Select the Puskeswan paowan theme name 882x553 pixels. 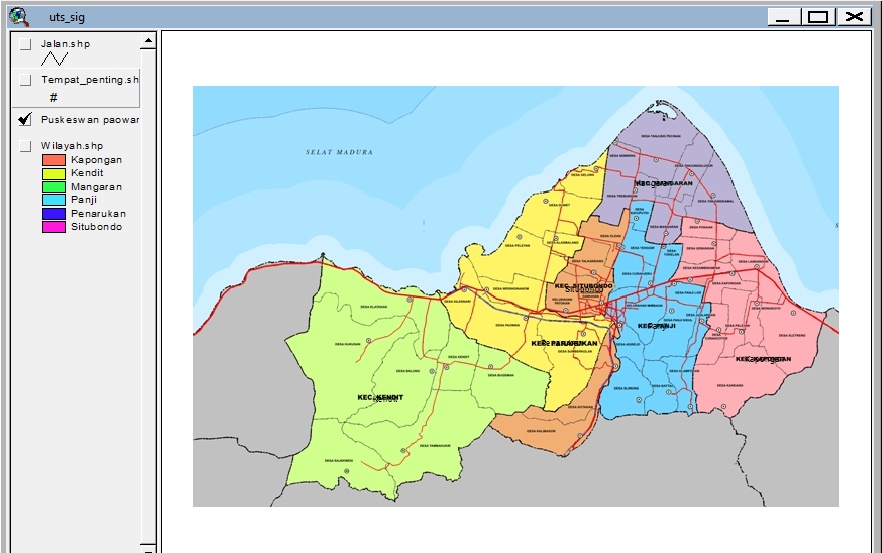point(90,120)
